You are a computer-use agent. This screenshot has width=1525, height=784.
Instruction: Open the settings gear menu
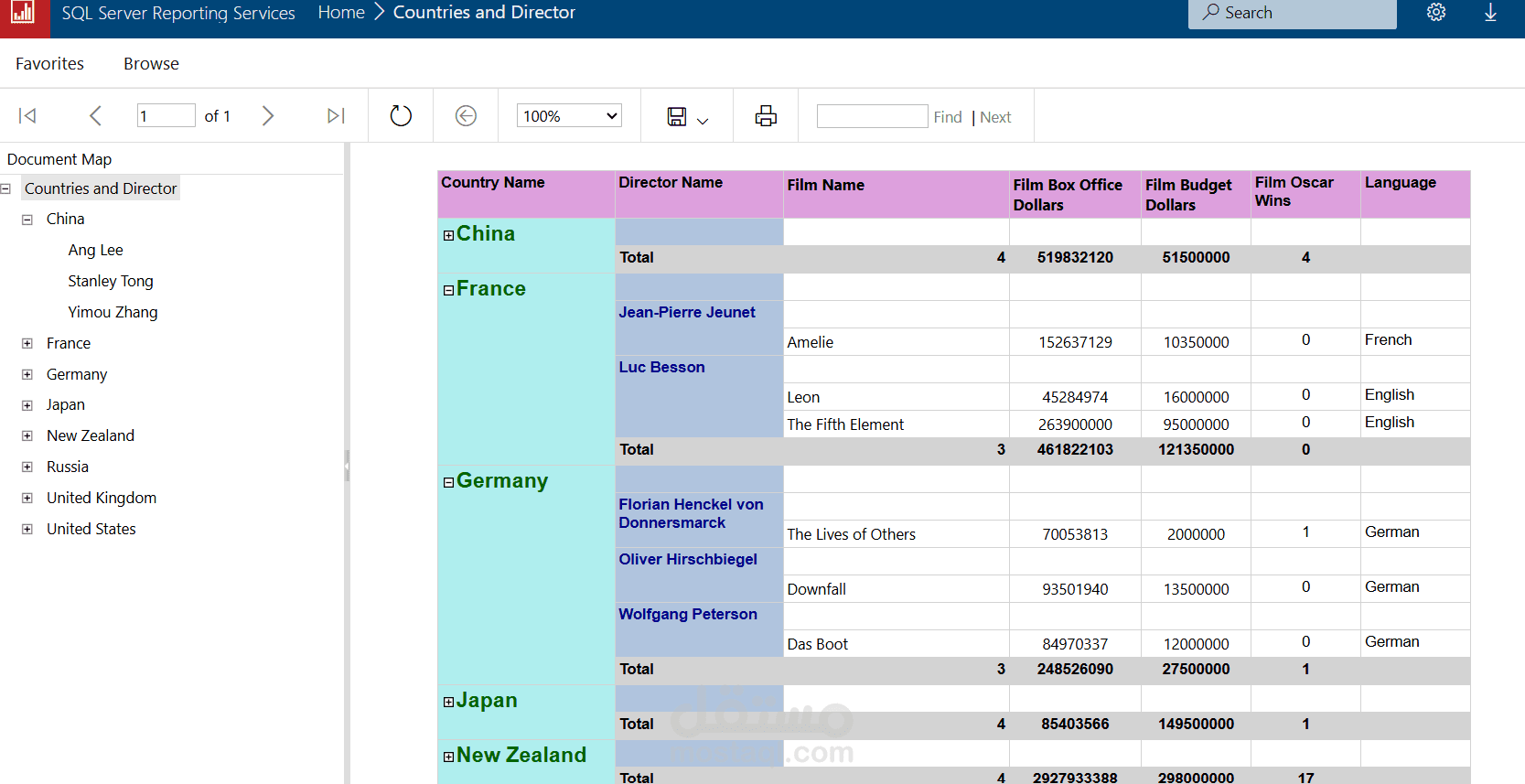click(1436, 13)
